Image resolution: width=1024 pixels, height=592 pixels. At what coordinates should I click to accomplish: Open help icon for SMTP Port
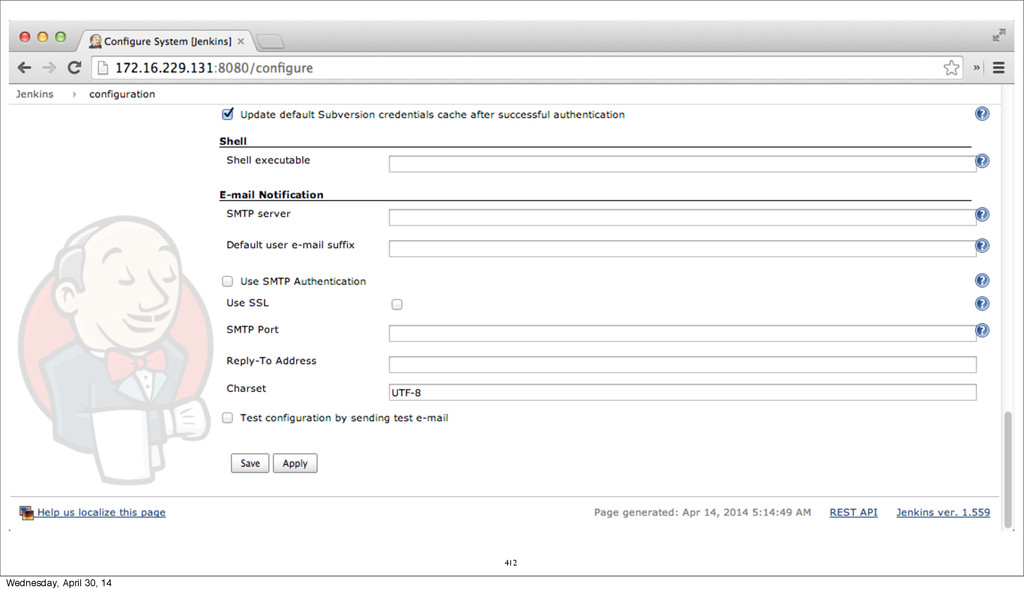[x=982, y=330]
